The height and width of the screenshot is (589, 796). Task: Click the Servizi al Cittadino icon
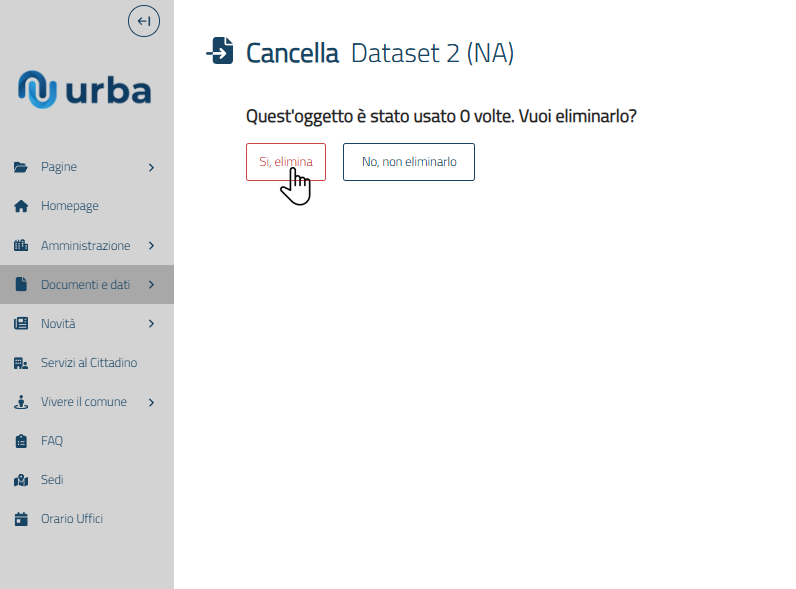coord(20,363)
